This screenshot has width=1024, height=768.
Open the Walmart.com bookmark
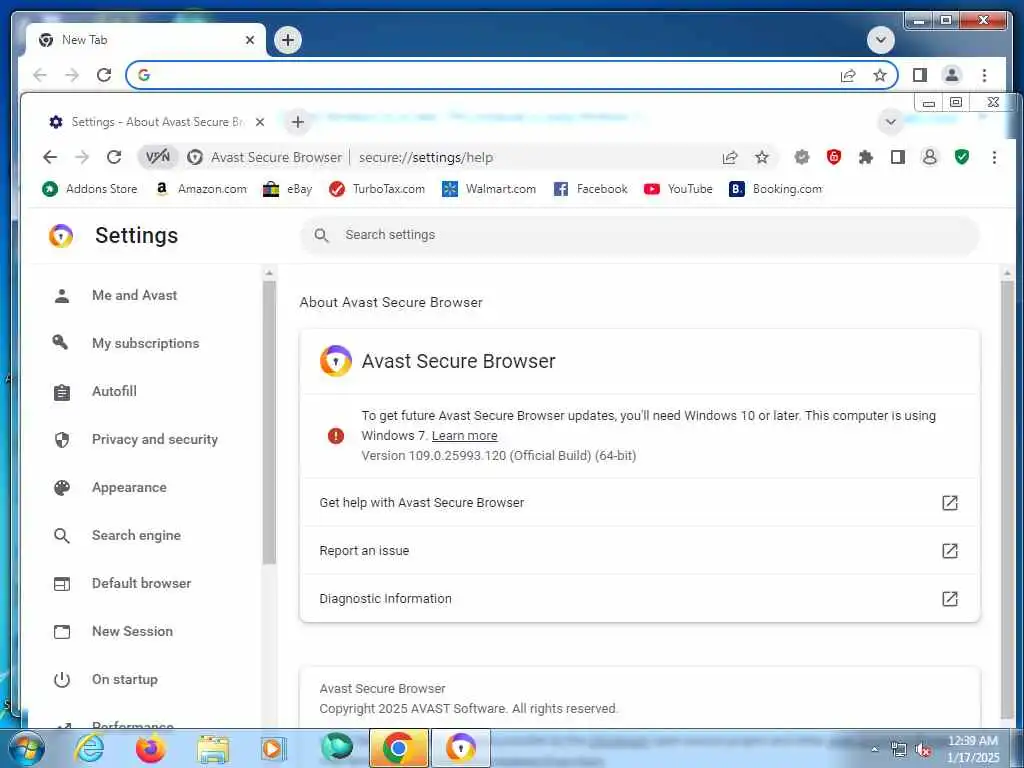(x=489, y=189)
